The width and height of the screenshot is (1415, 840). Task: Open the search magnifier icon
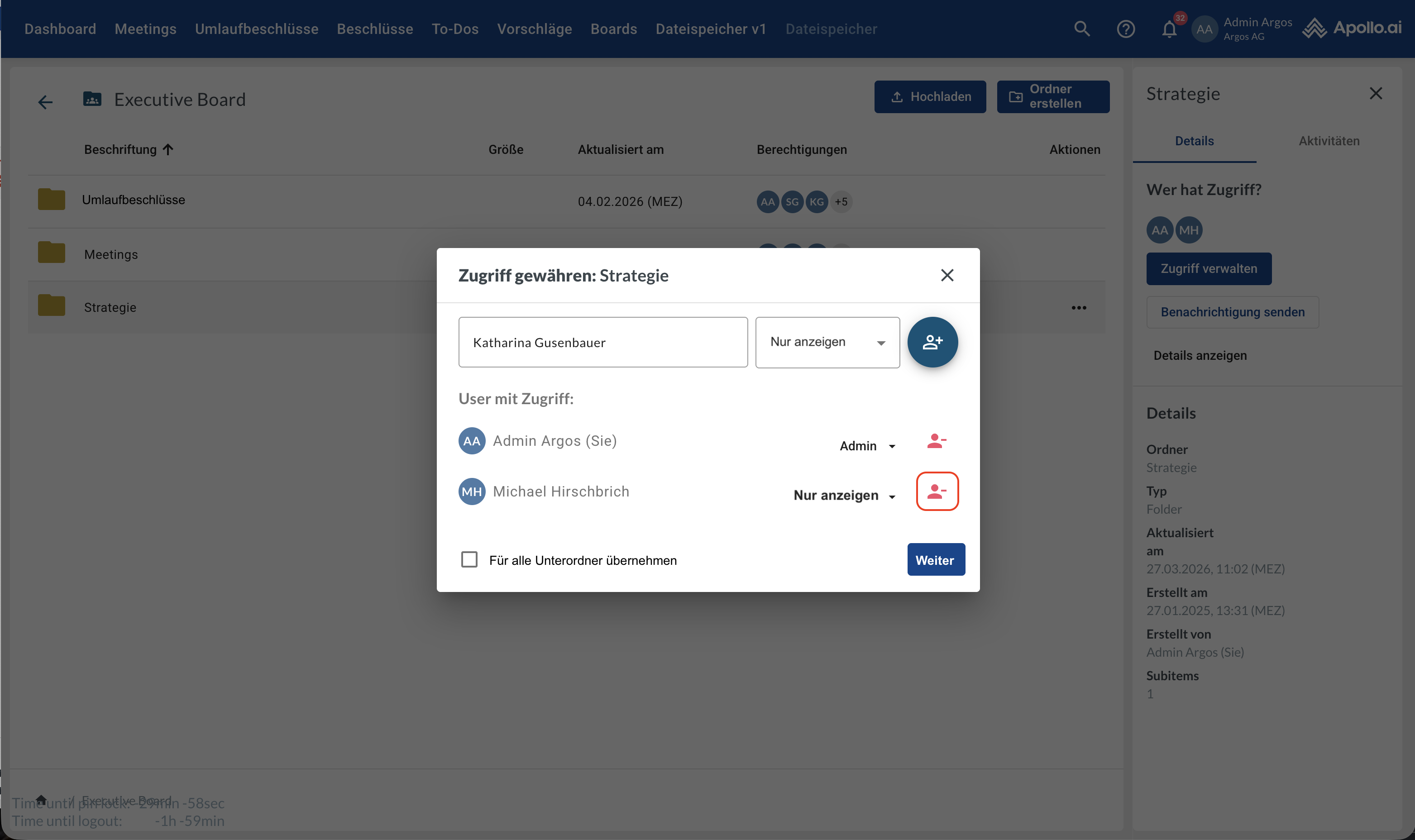1082,29
